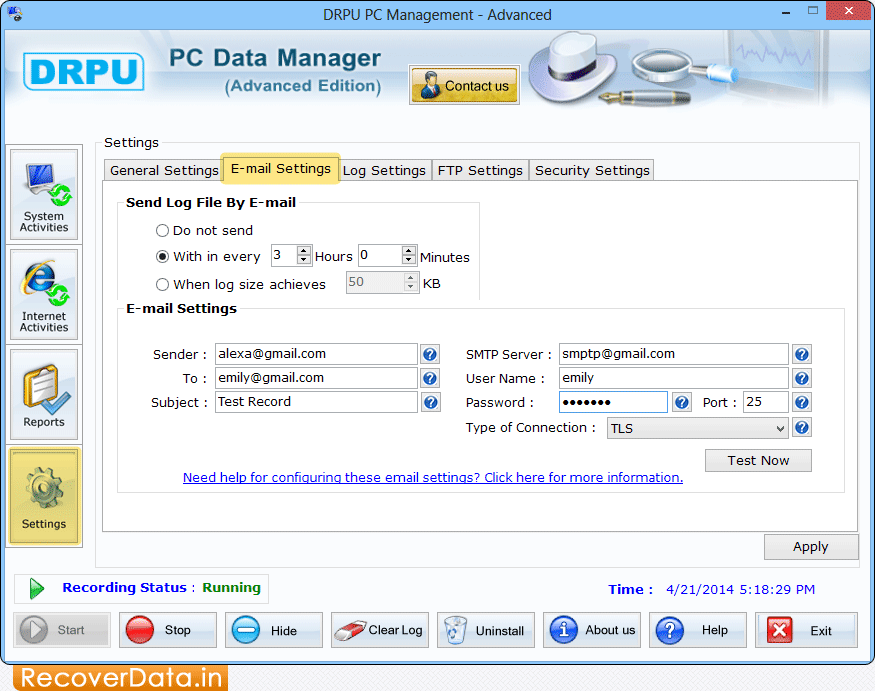Increase the Hours value
875x691 pixels.
pos(304,251)
